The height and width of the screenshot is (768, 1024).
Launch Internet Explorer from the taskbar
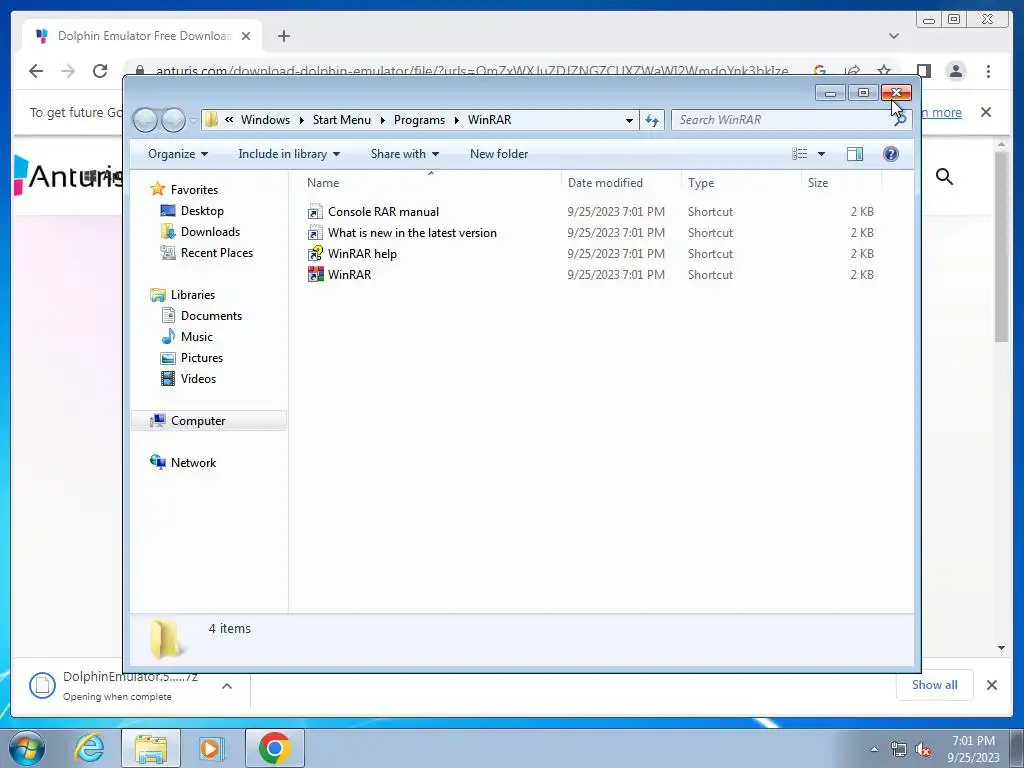pos(89,748)
